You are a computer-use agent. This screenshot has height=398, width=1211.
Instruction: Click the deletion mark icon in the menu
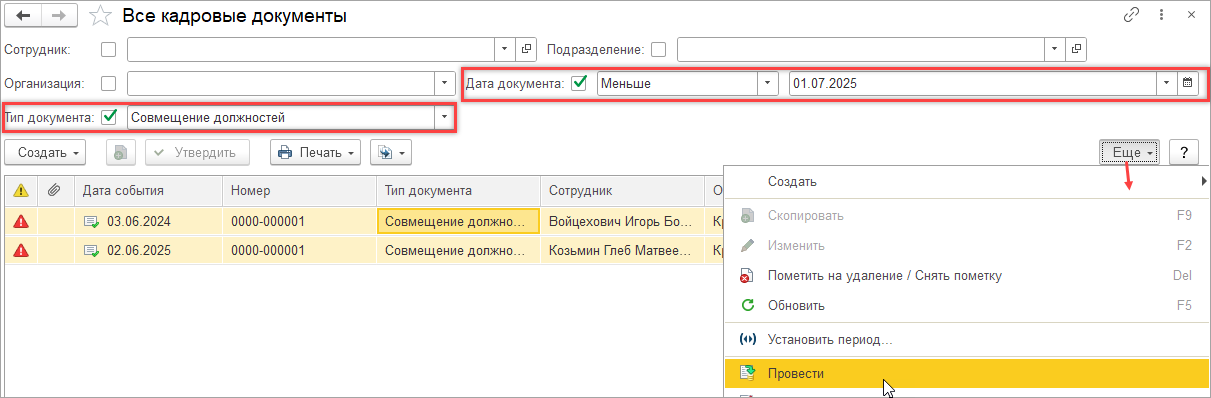click(746, 276)
